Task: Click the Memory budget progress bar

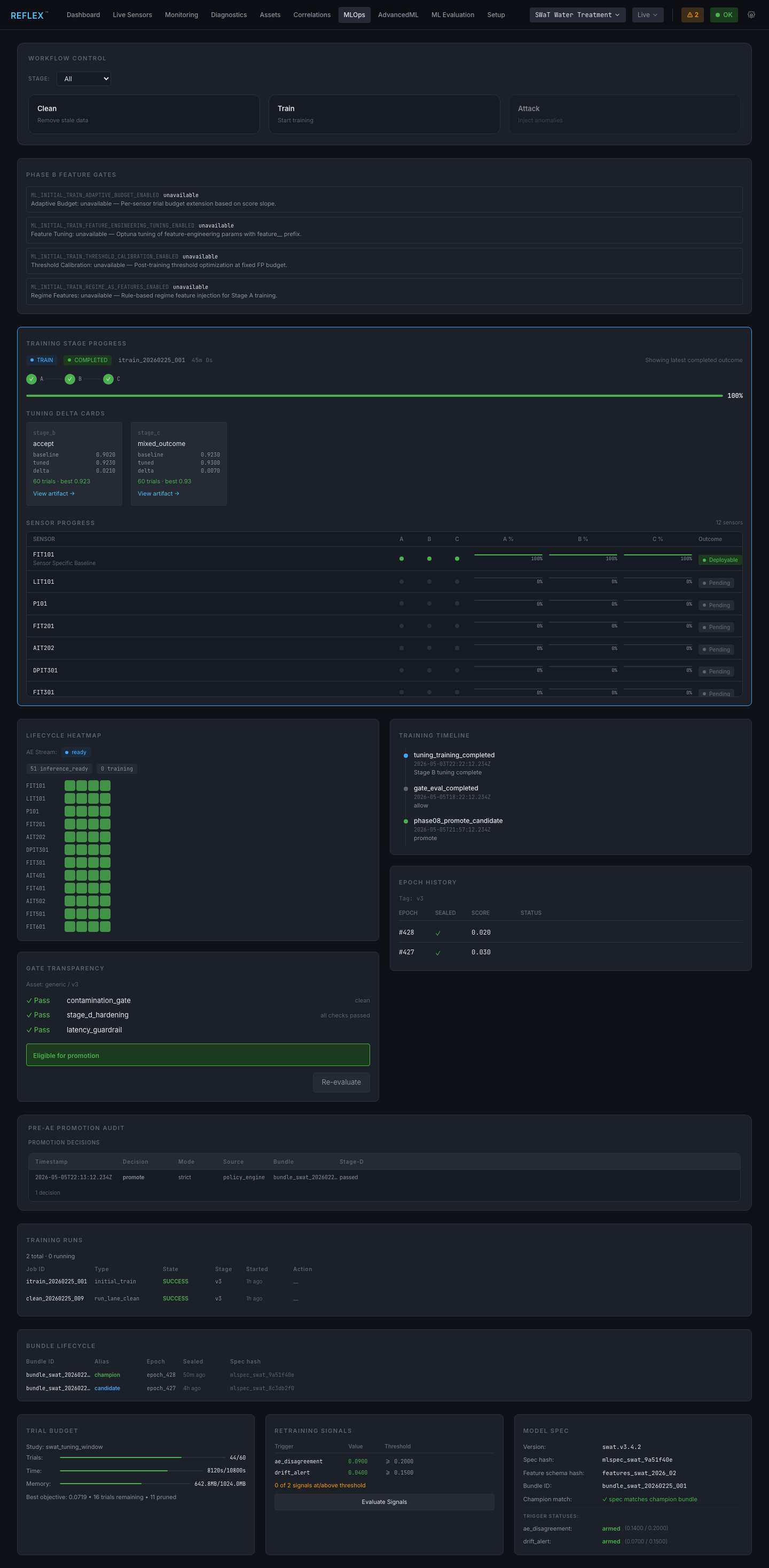Action: (125, 1484)
